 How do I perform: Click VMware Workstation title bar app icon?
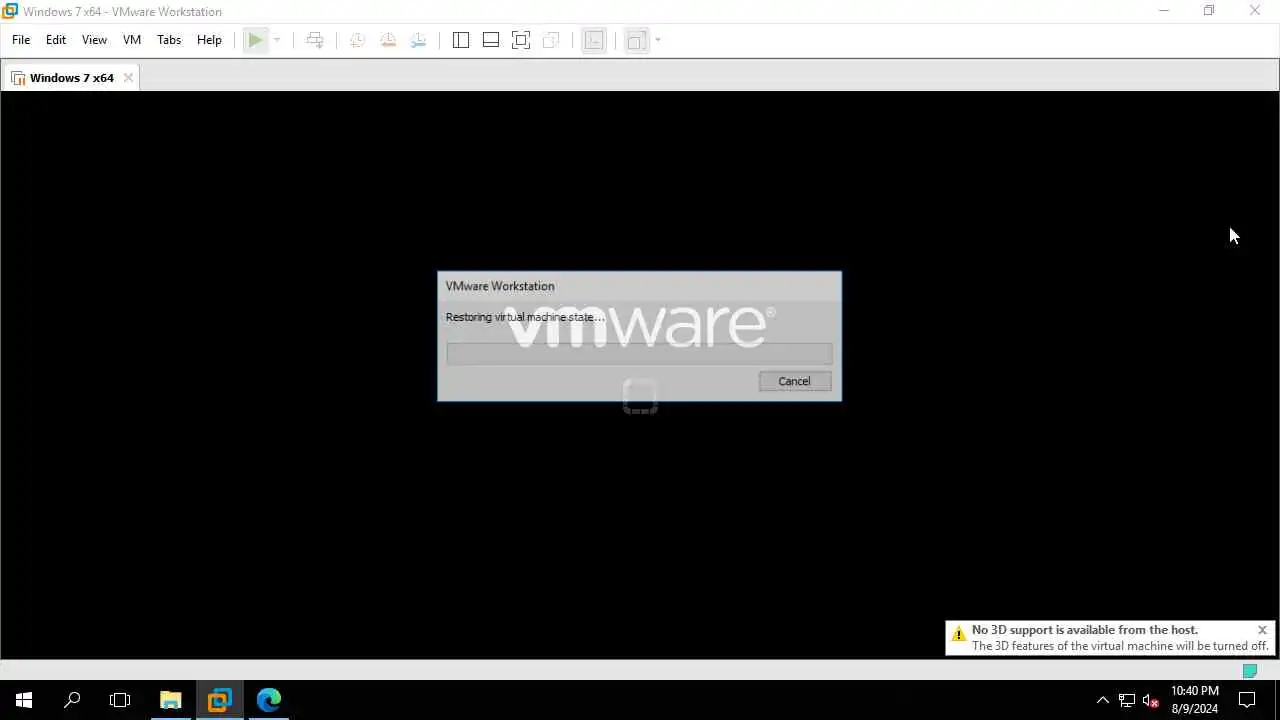(10, 11)
